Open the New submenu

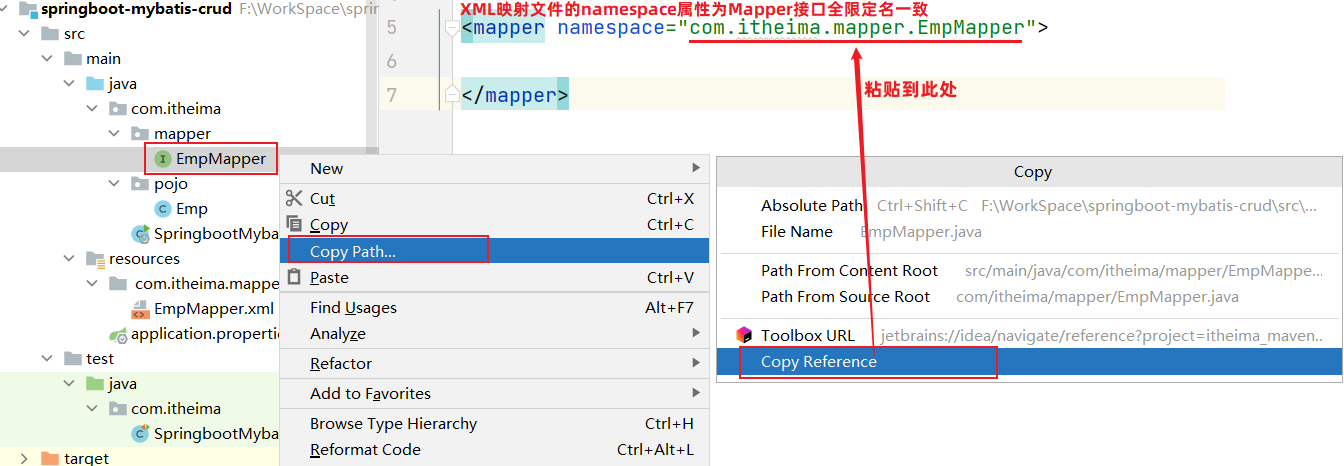(326, 168)
